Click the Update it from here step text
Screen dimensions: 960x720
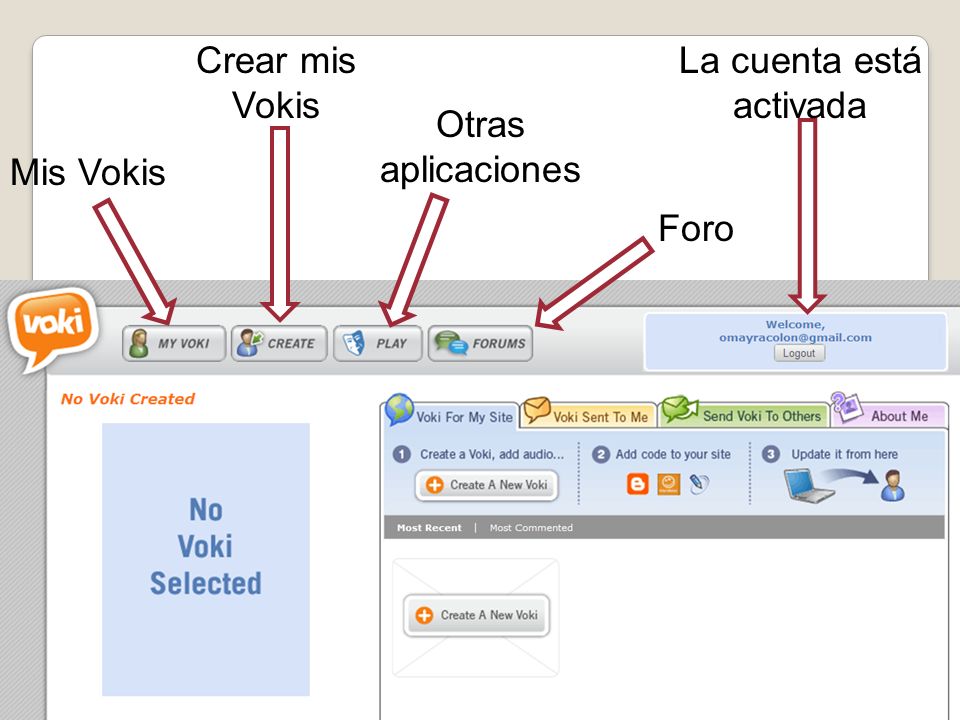point(844,454)
